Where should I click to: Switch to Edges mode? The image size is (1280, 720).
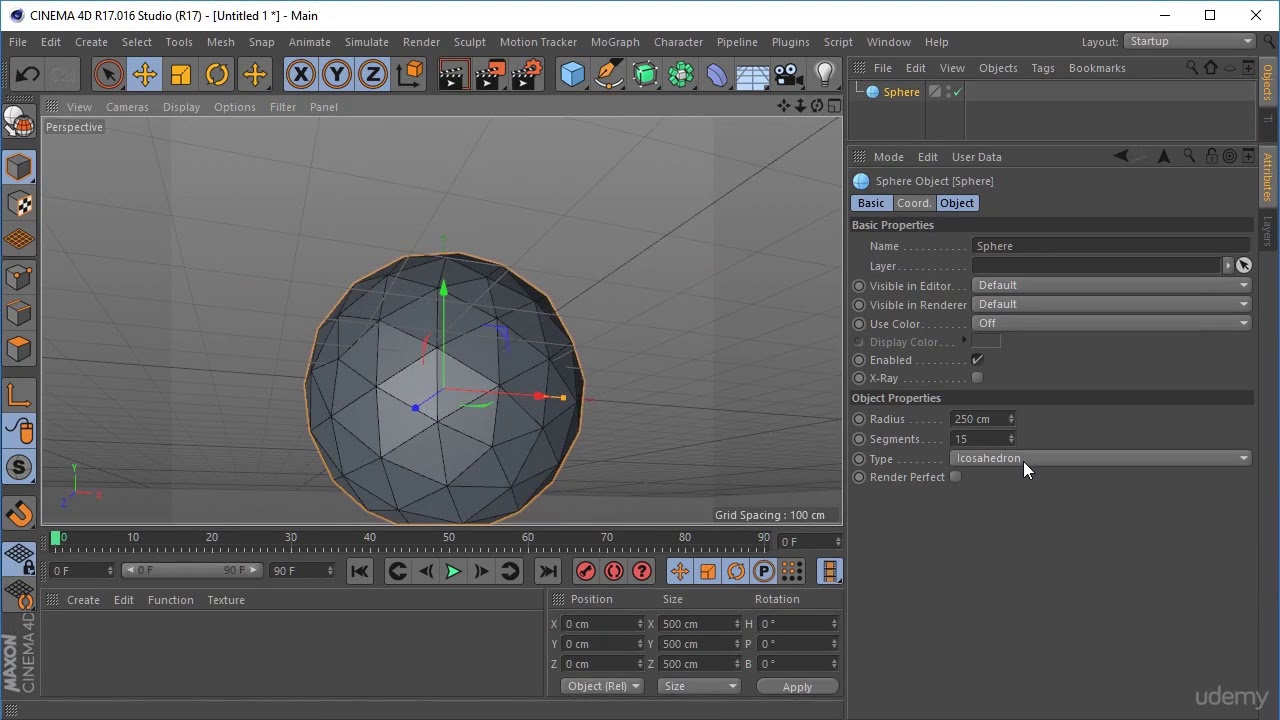click(x=19, y=312)
